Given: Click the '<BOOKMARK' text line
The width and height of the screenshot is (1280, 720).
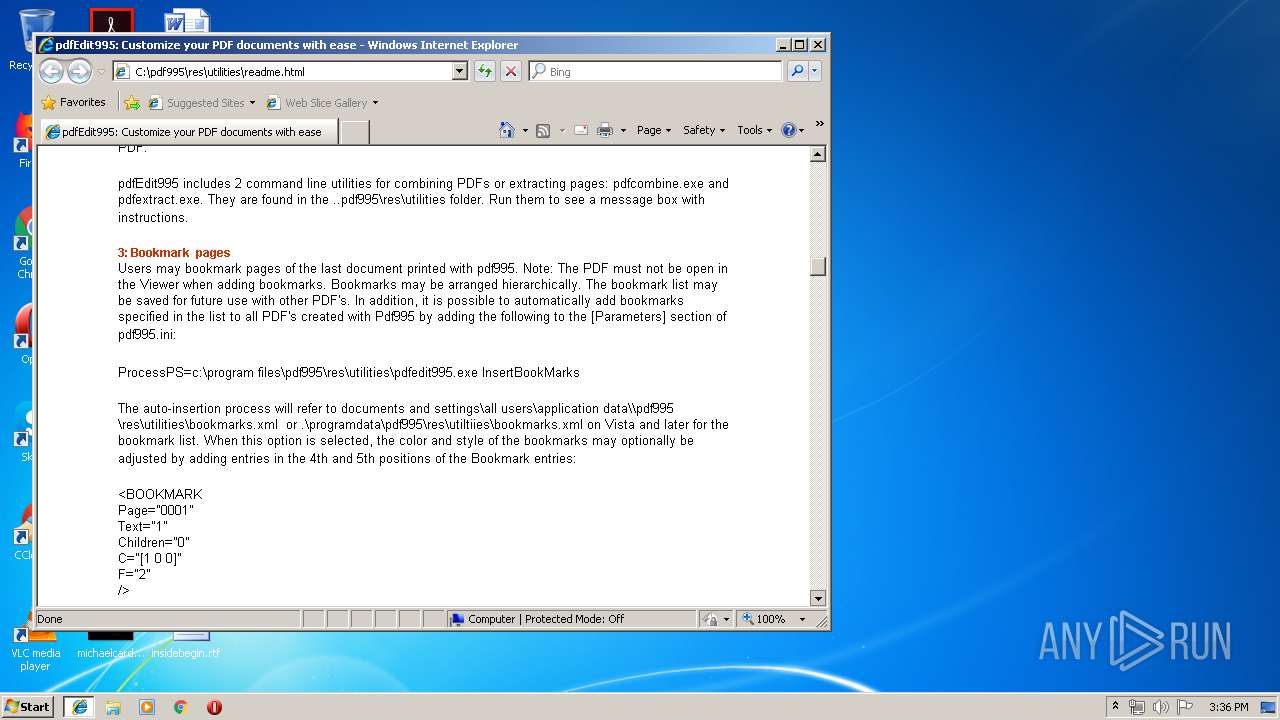Looking at the screenshot, I should (x=160, y=494).
